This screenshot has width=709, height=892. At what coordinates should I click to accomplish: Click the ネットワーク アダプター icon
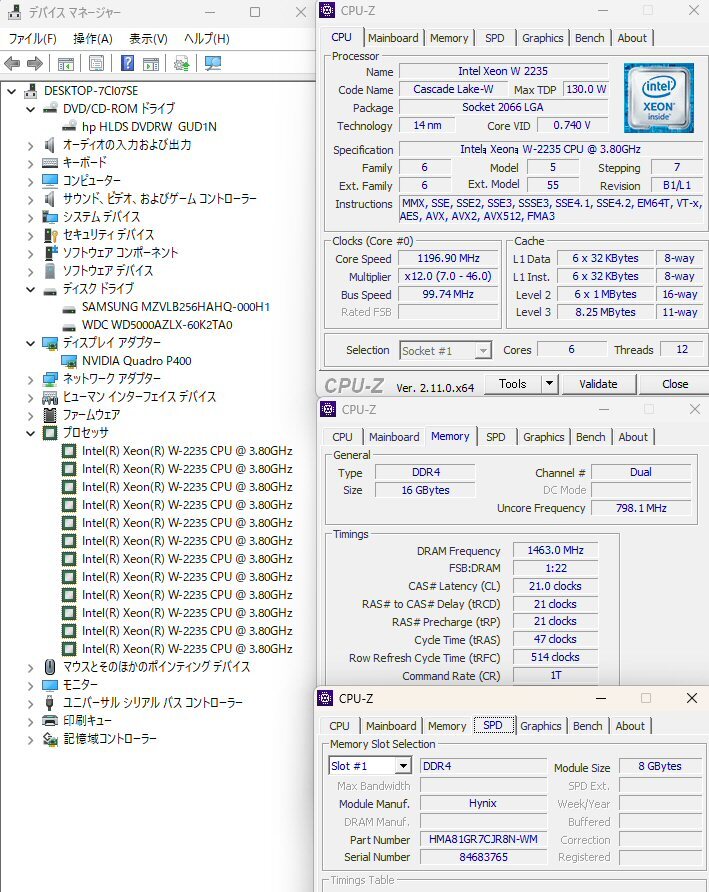pos(50,379)
